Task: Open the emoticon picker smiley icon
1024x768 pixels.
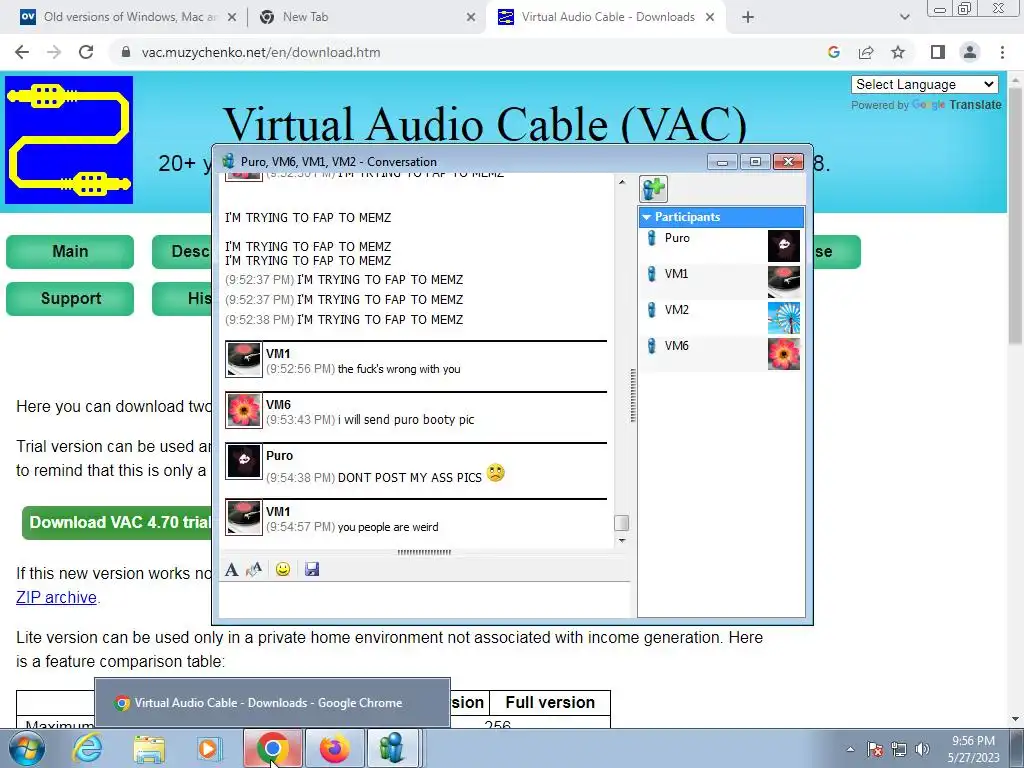Action: point(283,569)
